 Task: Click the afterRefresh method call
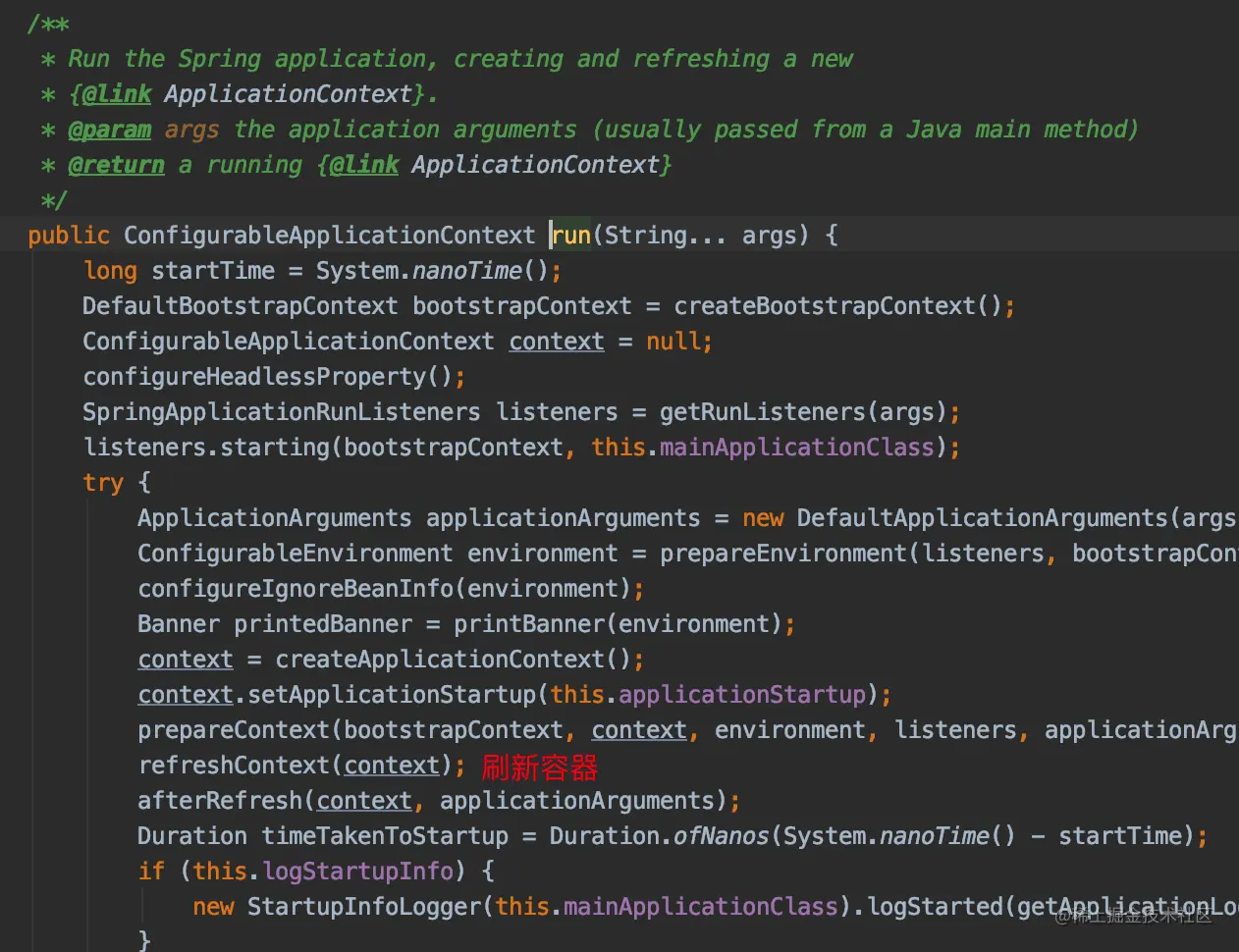click(220, 801)
